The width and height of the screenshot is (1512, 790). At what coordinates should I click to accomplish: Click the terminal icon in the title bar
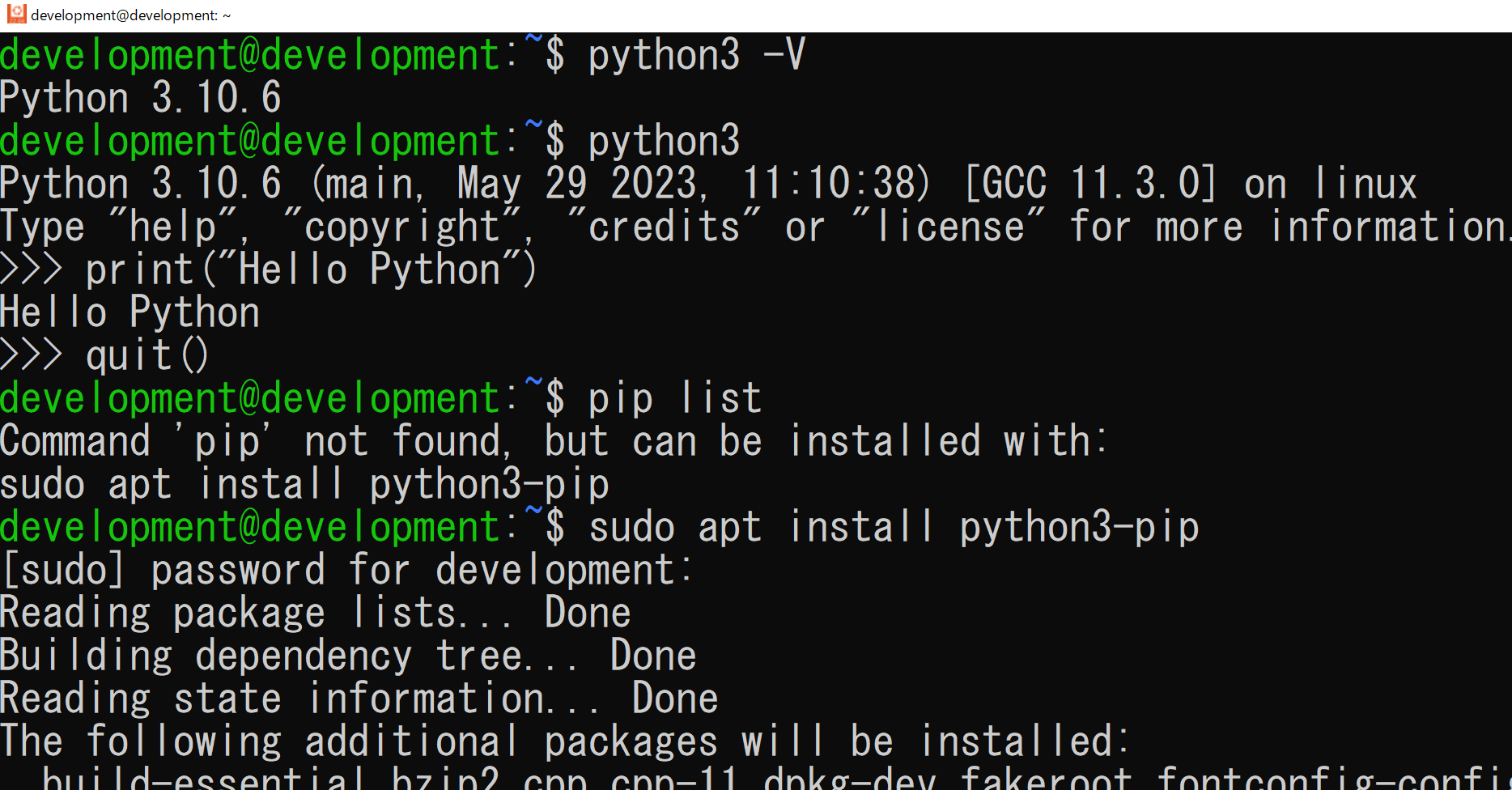pyautogui.click(x=16, y=14)
